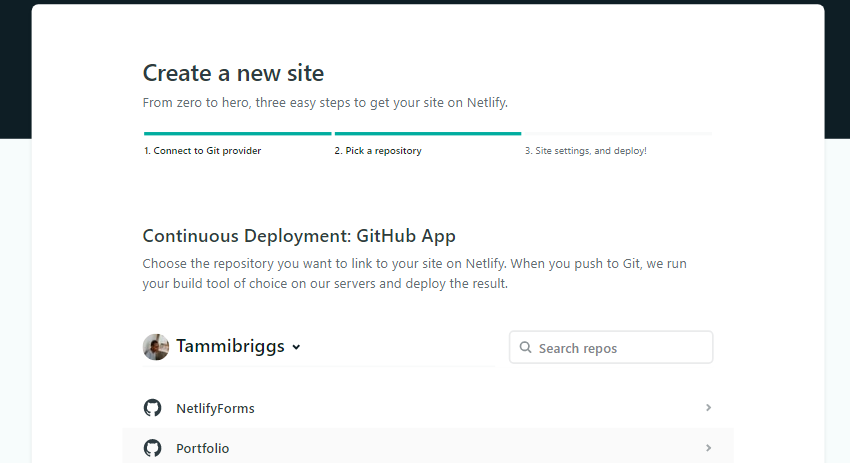Image resolution: width=850 pixels, height=463 pixels.
Task: Click the GitHub icon beside NetlifyForms
Action: click(152, 408)
